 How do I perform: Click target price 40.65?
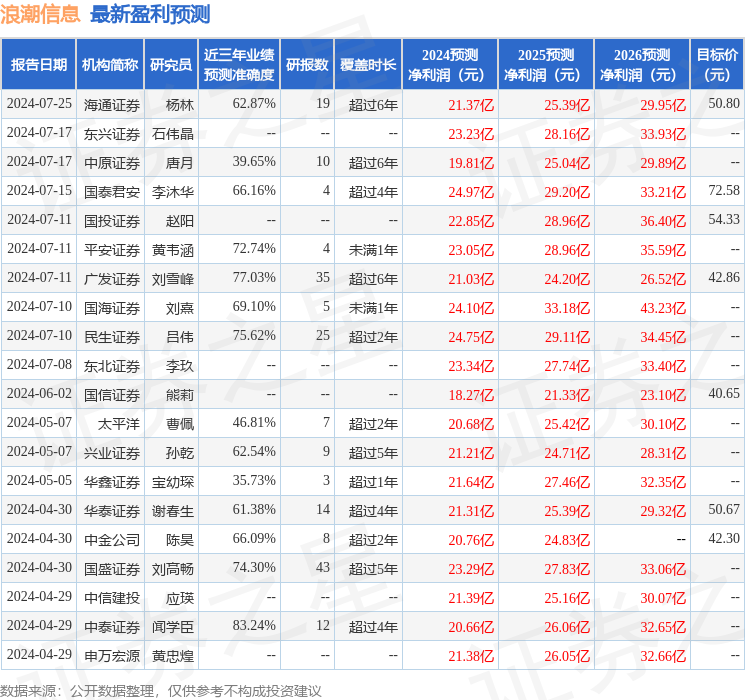(724, 393)
